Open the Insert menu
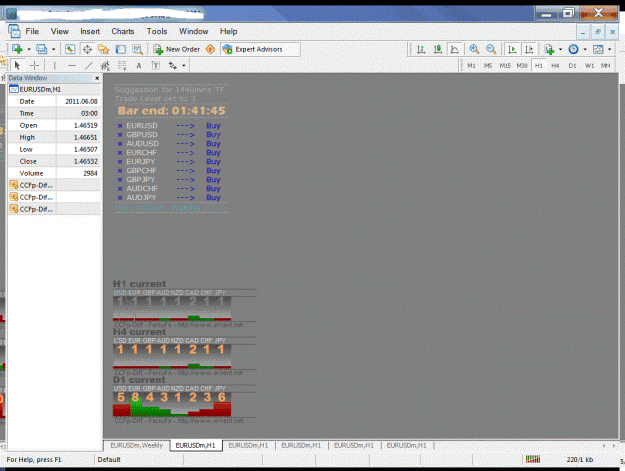This screenshot has width=625, height=471. [x=90, y=31]
